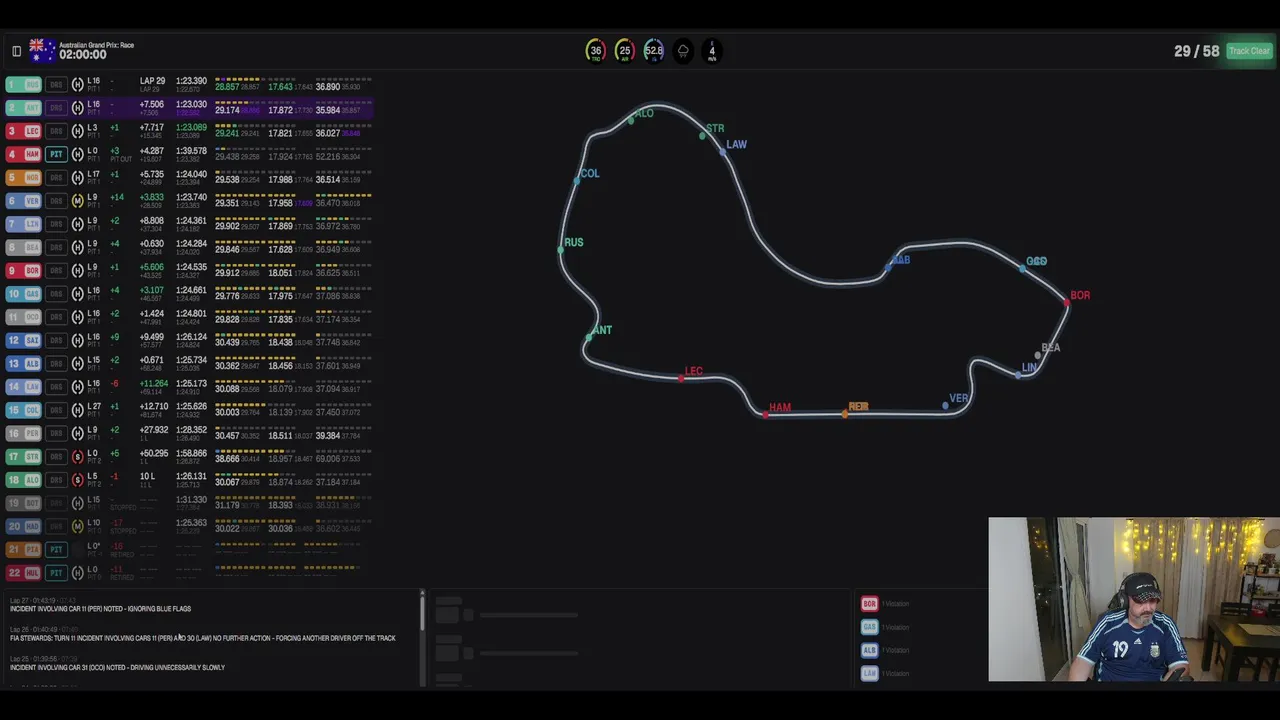Open the sidebar toggle icon at top-left
Image resolution: width=1280 pixels, height=720 pixels.
[16, 51]
